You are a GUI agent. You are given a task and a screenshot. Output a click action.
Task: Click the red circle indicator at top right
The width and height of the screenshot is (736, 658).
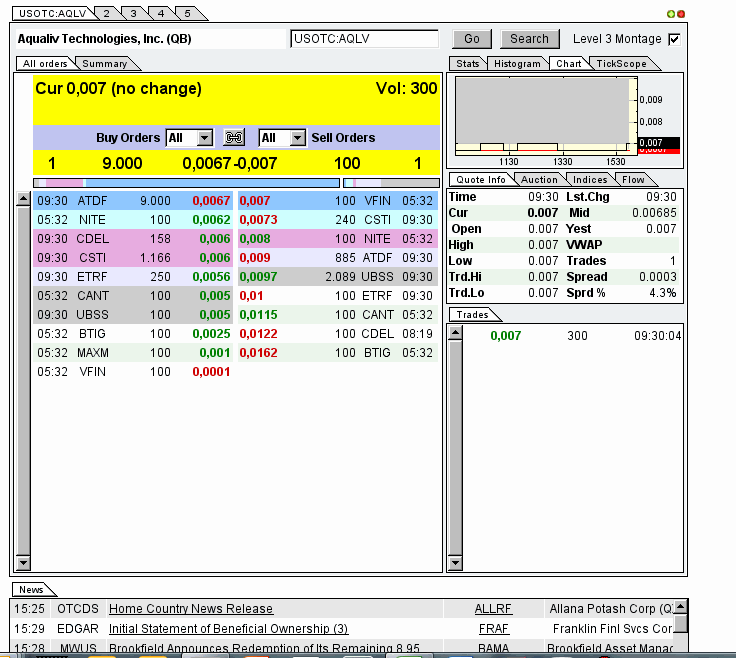[681, 14]
